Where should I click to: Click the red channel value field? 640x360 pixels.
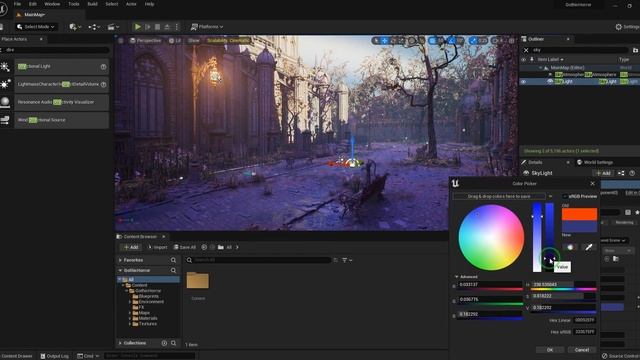click(x=490, y=284)
